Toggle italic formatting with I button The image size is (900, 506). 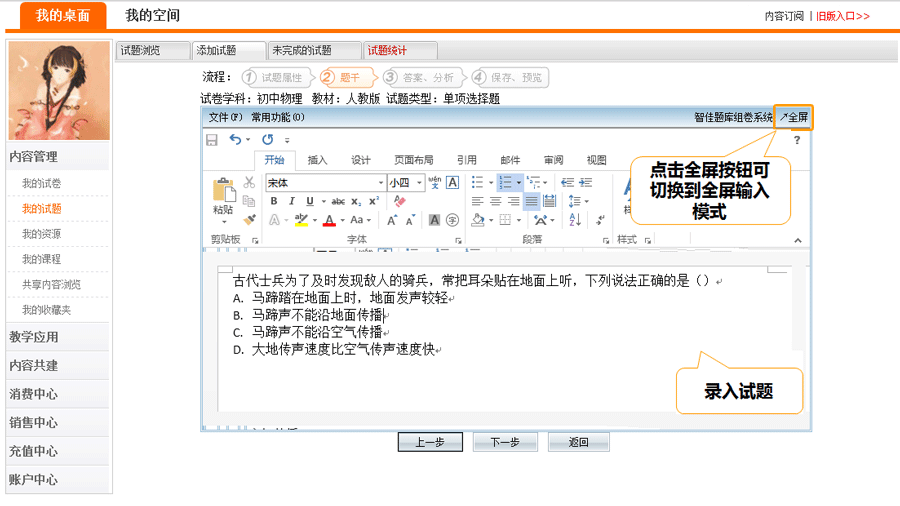[292, 201]
